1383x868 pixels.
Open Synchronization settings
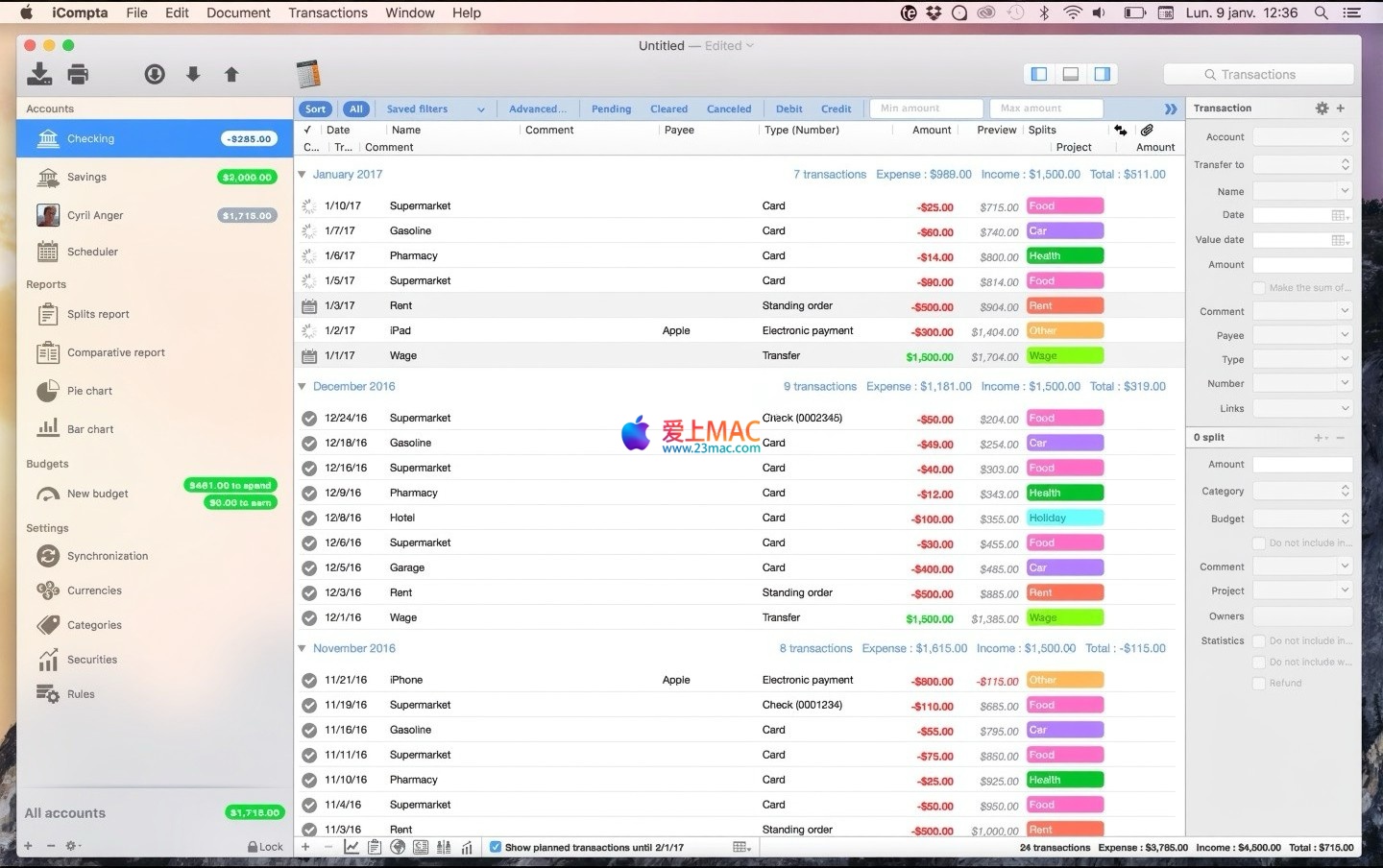[107, 556]
